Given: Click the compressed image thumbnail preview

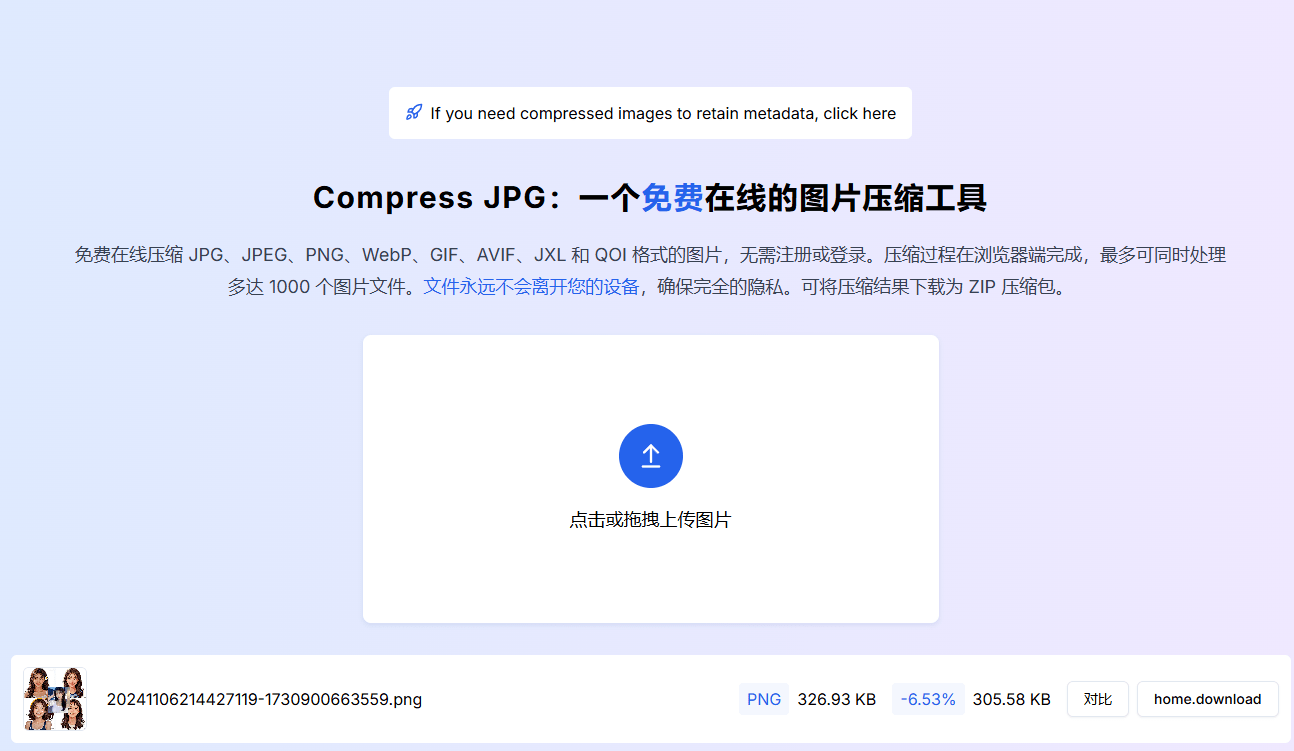Looking at the screenshot, I should point(54,699).
